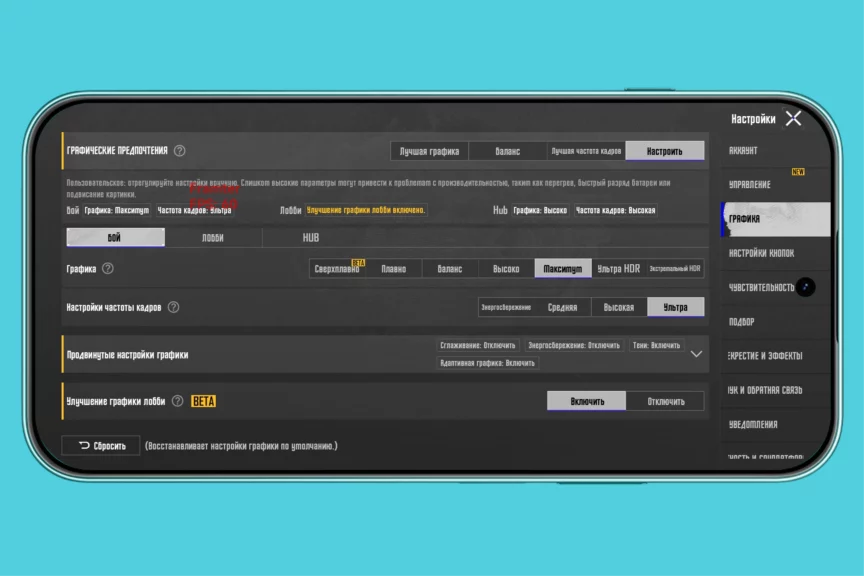Open help for Настройки частоты кадров
The image size is (864, 576).
click(x=174, y=307)
